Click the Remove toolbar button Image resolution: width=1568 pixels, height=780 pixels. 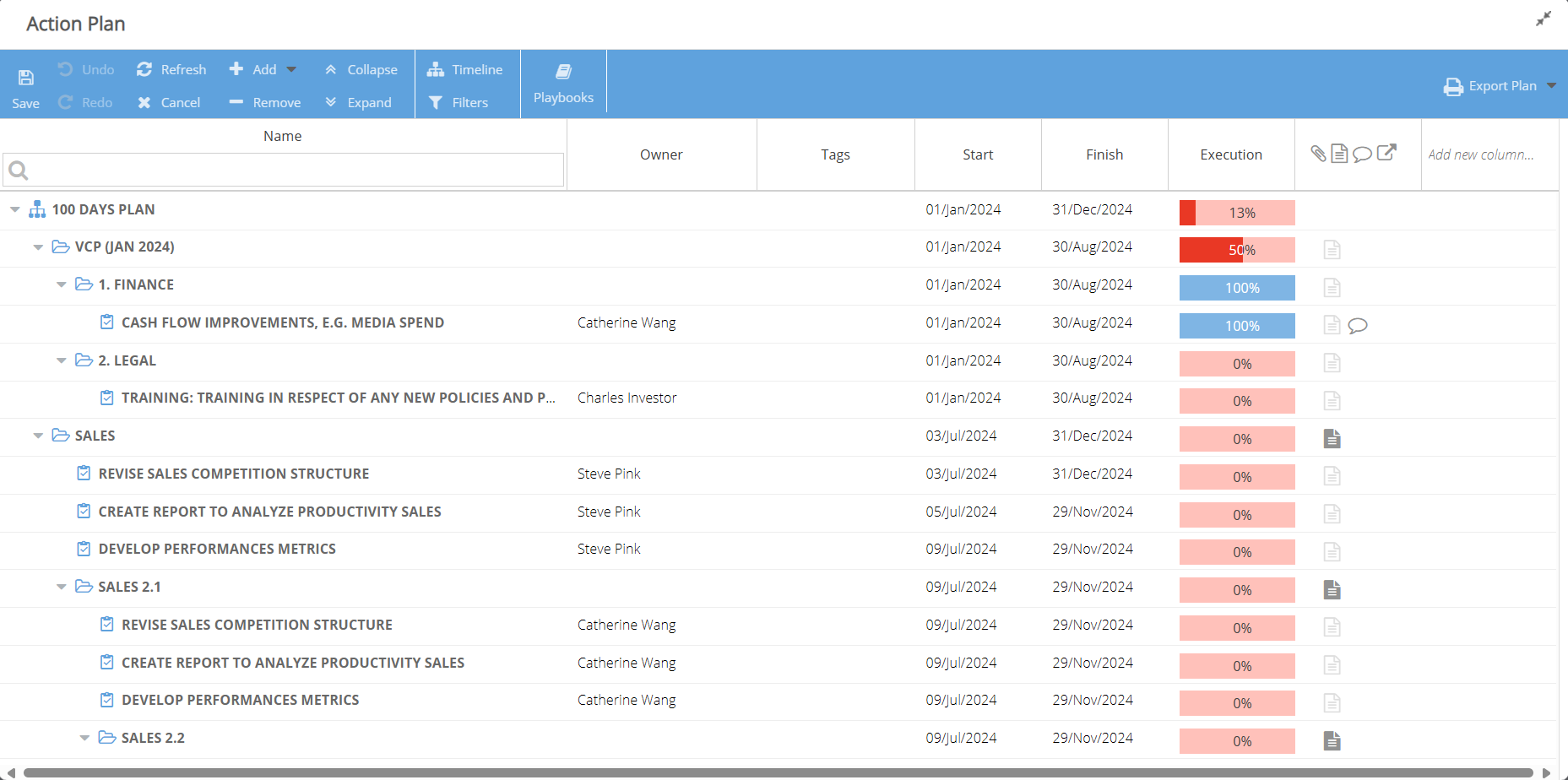pyautogui.click(x=264, y=102)
